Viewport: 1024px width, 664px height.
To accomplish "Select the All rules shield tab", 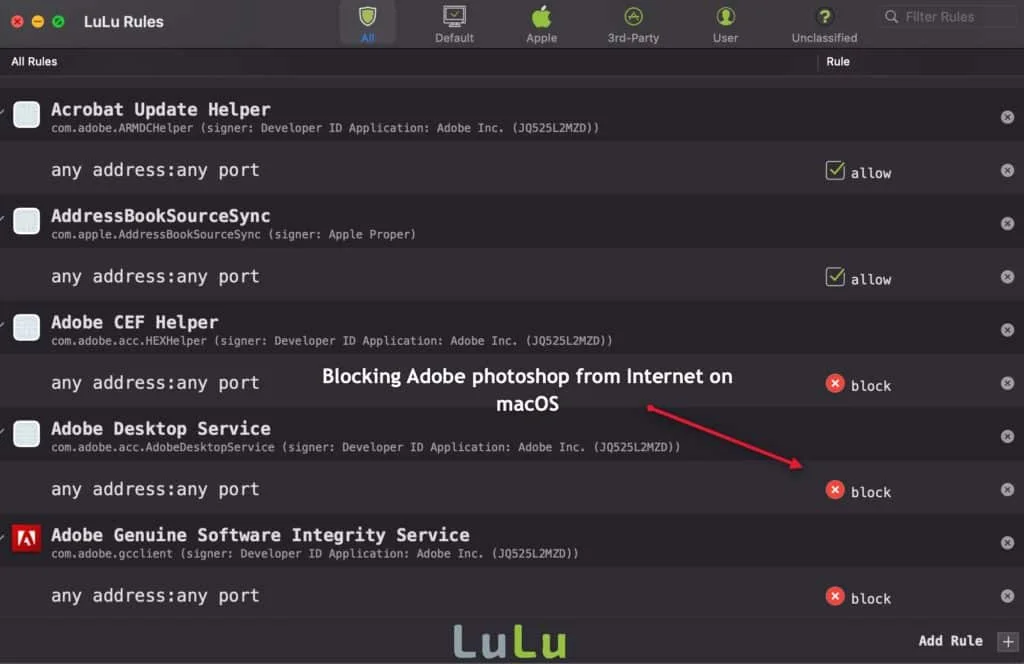I will (368, 24).
